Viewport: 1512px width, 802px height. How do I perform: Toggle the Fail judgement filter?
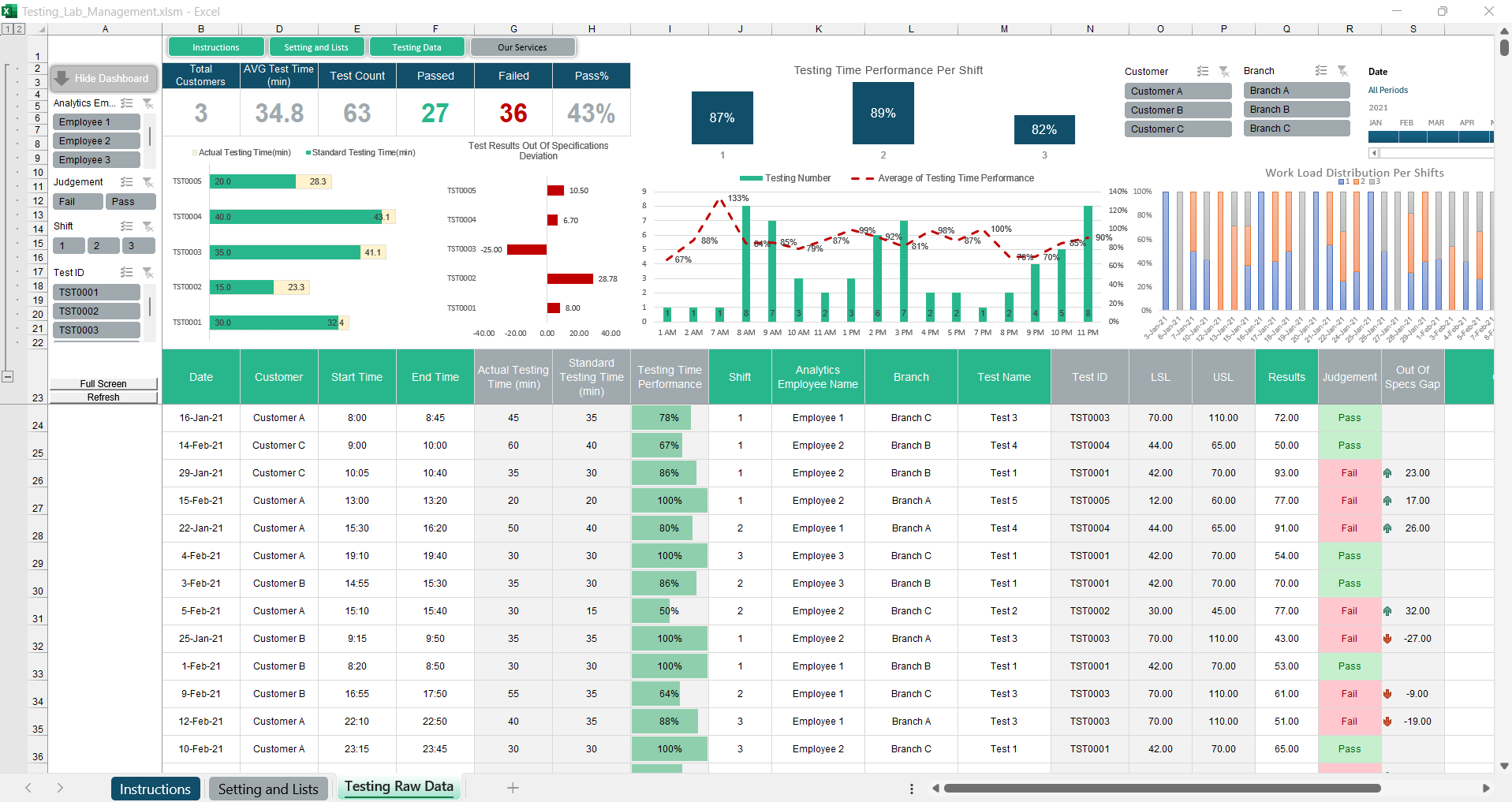[x=77, y=202]
